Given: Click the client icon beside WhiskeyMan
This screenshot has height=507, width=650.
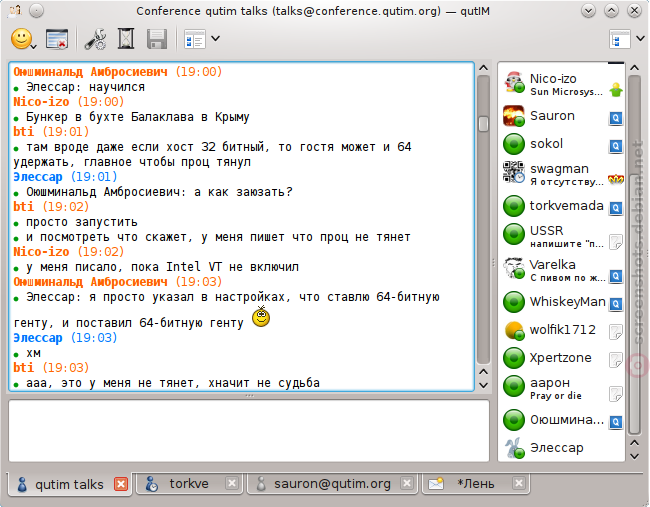Looking at the screenshot, I should [616, 304].
